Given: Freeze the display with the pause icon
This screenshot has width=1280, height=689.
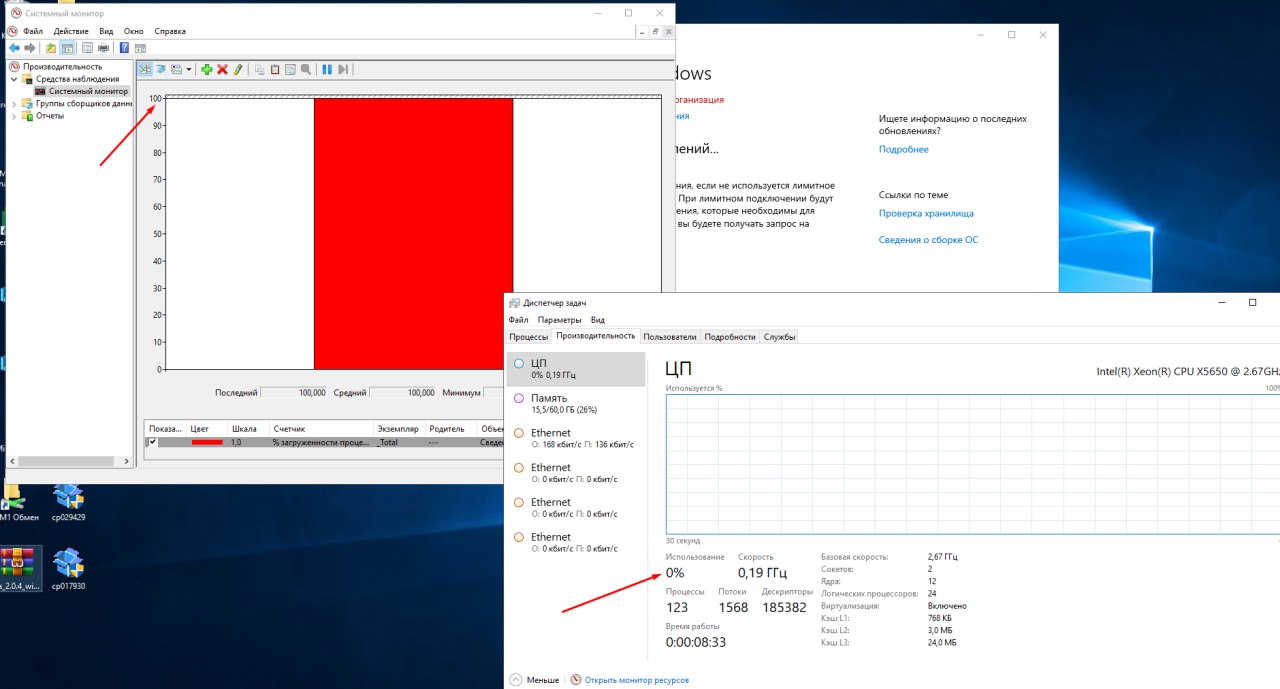Looking at the screenshot, I should pyautogui.click(x=327, y=69).
